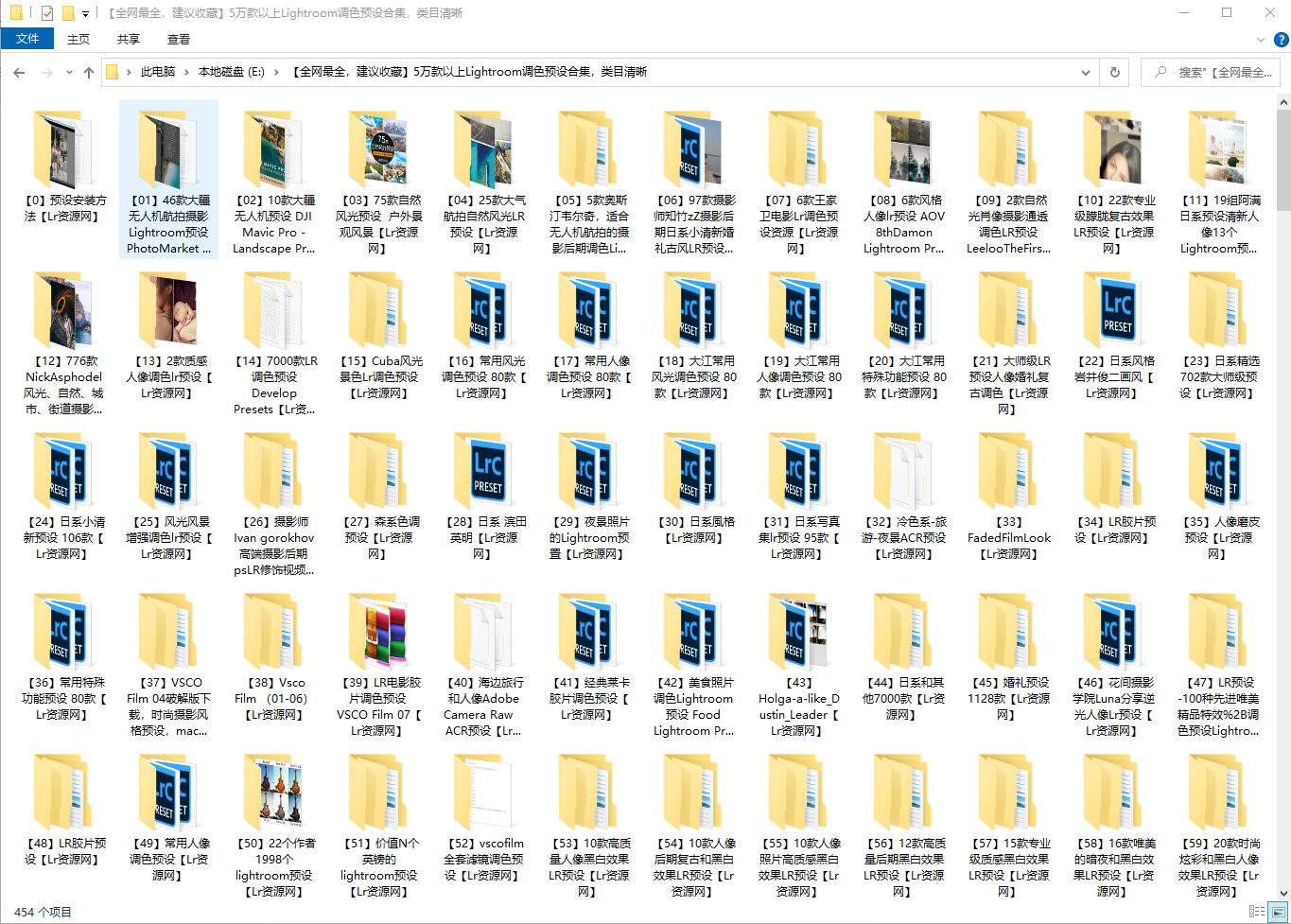Image resolution: width=1291 pixels, height=924 pixels.
Task: Go back to previous folder
Action: tap(19, 72)
